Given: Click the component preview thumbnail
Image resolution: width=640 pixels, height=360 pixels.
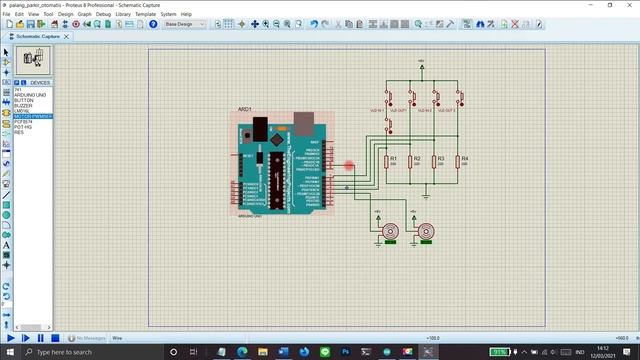Looking at the screenshot, I should [33, 60].
